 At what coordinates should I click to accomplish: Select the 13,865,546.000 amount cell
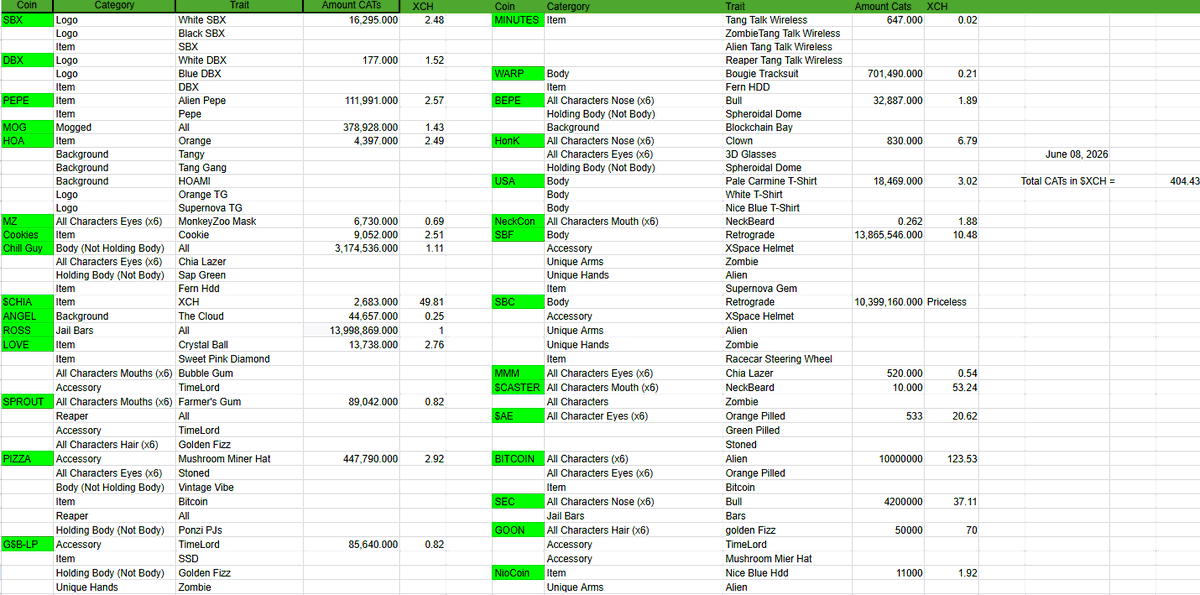tap(889, 235)
